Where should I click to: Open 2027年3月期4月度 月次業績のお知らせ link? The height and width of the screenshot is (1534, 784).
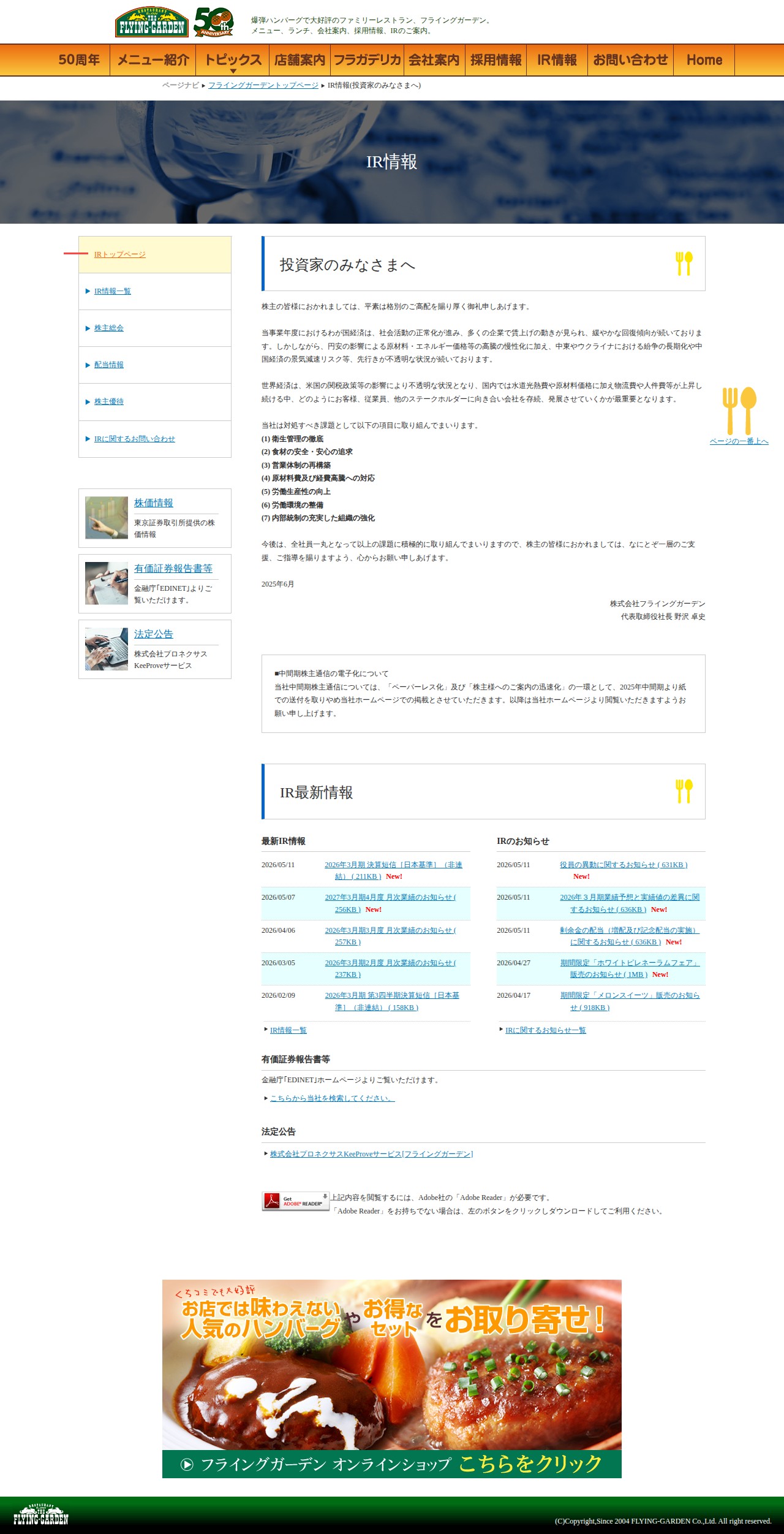pyautogui.click(x=390, y=903)
